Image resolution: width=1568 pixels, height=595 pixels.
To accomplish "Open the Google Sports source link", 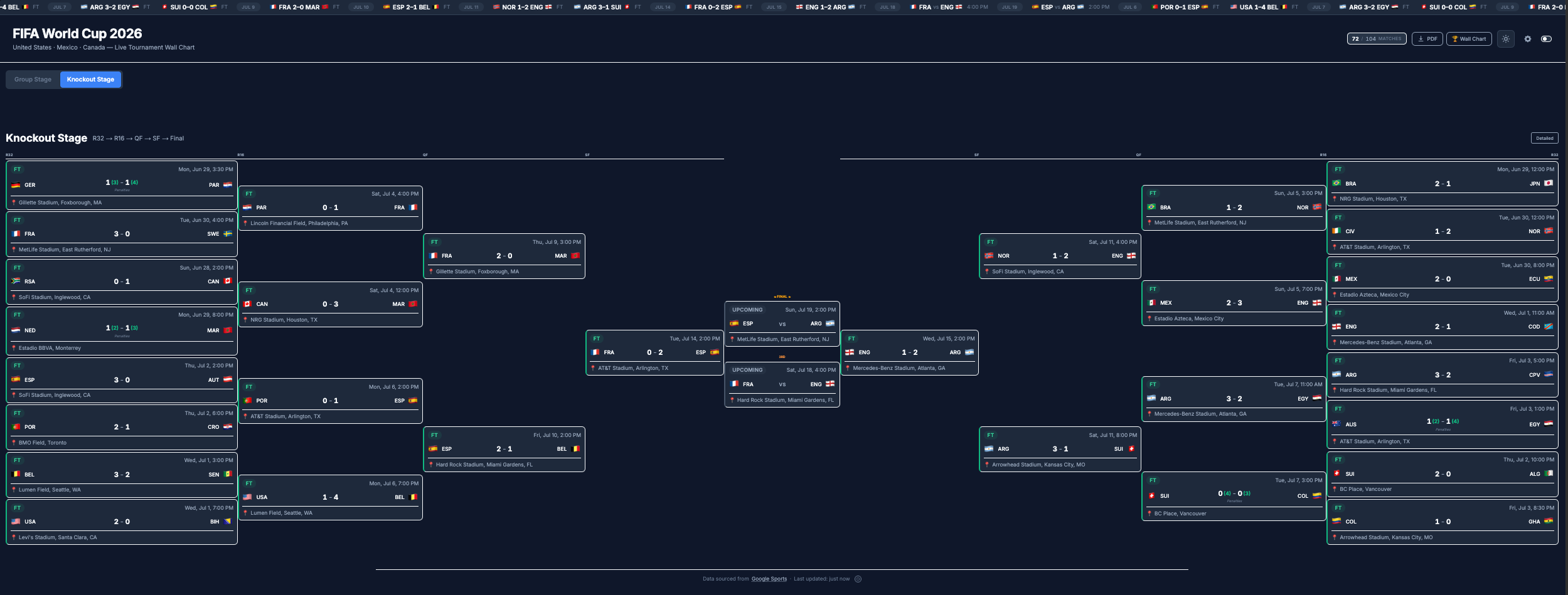I will coord(769,579).
